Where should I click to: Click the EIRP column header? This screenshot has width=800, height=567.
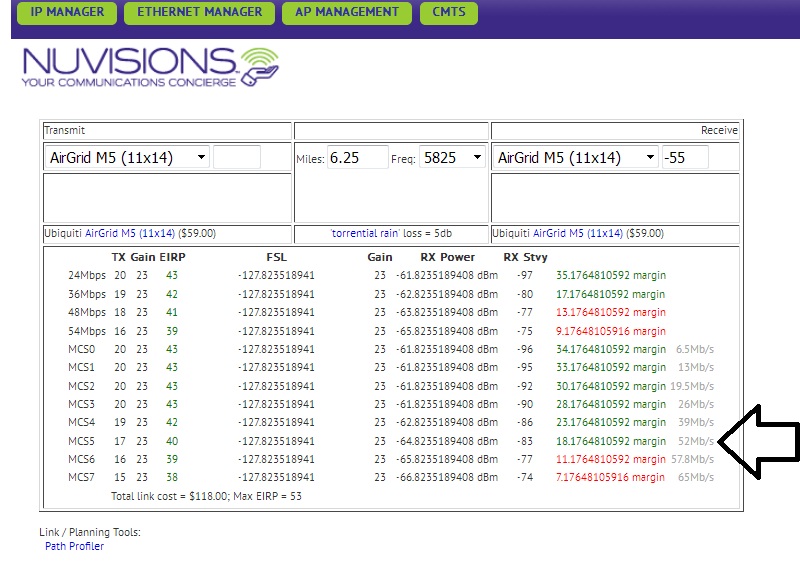[172, 257]
